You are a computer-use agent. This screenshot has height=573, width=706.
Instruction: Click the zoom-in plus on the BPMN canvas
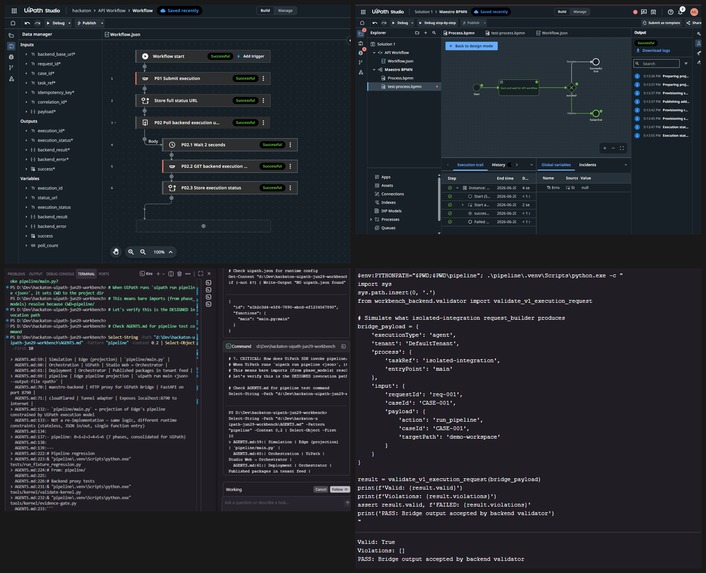click(x=604, y=148)
